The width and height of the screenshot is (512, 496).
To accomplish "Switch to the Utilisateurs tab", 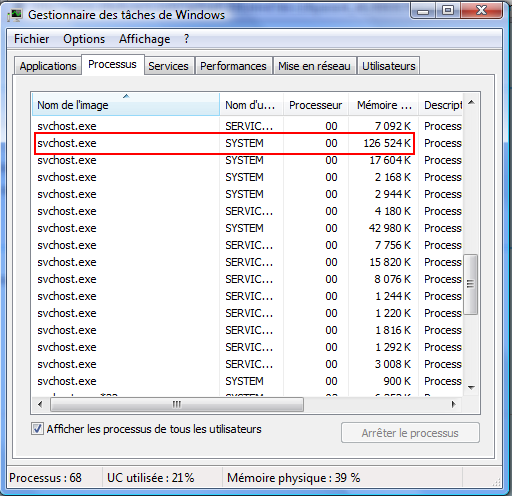I will 389,66.
